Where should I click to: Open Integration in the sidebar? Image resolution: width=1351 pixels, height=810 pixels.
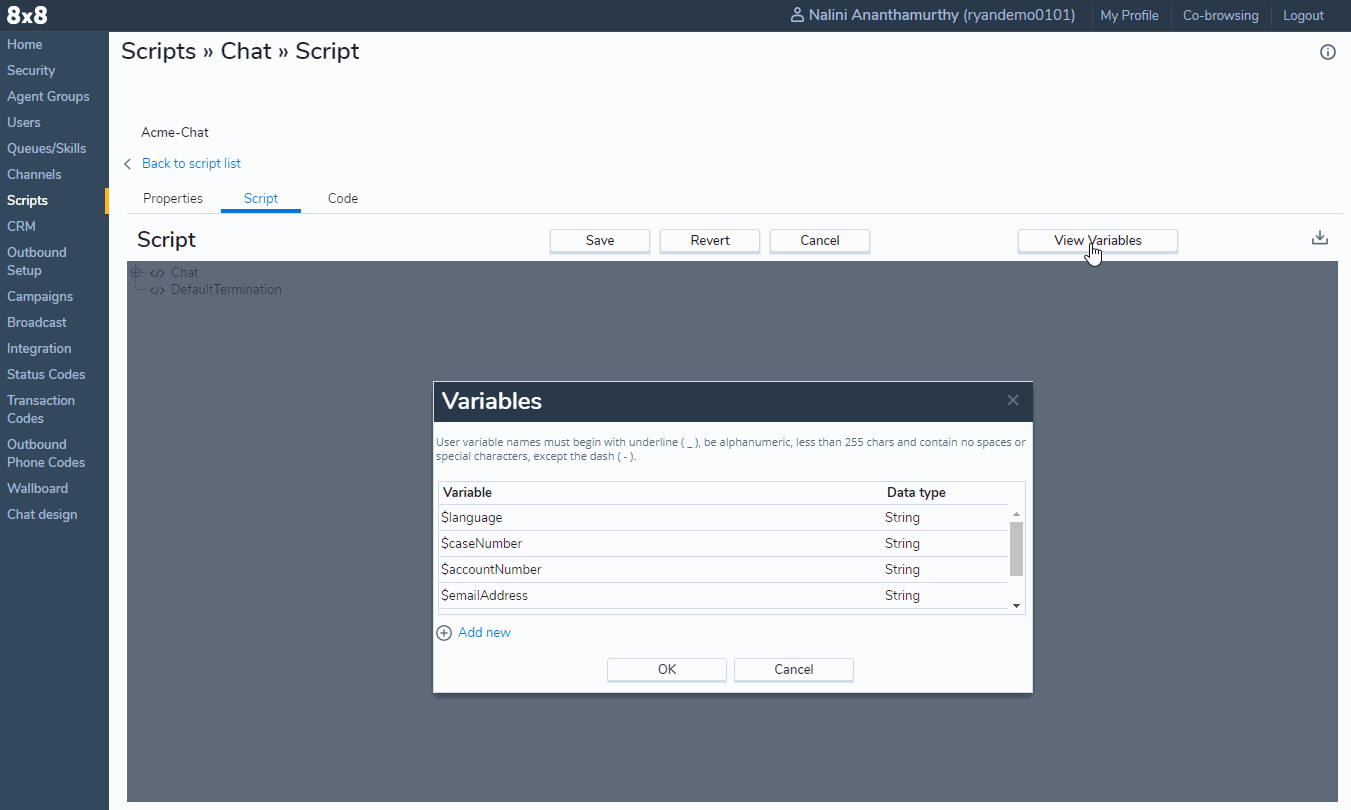coord(39,348)
